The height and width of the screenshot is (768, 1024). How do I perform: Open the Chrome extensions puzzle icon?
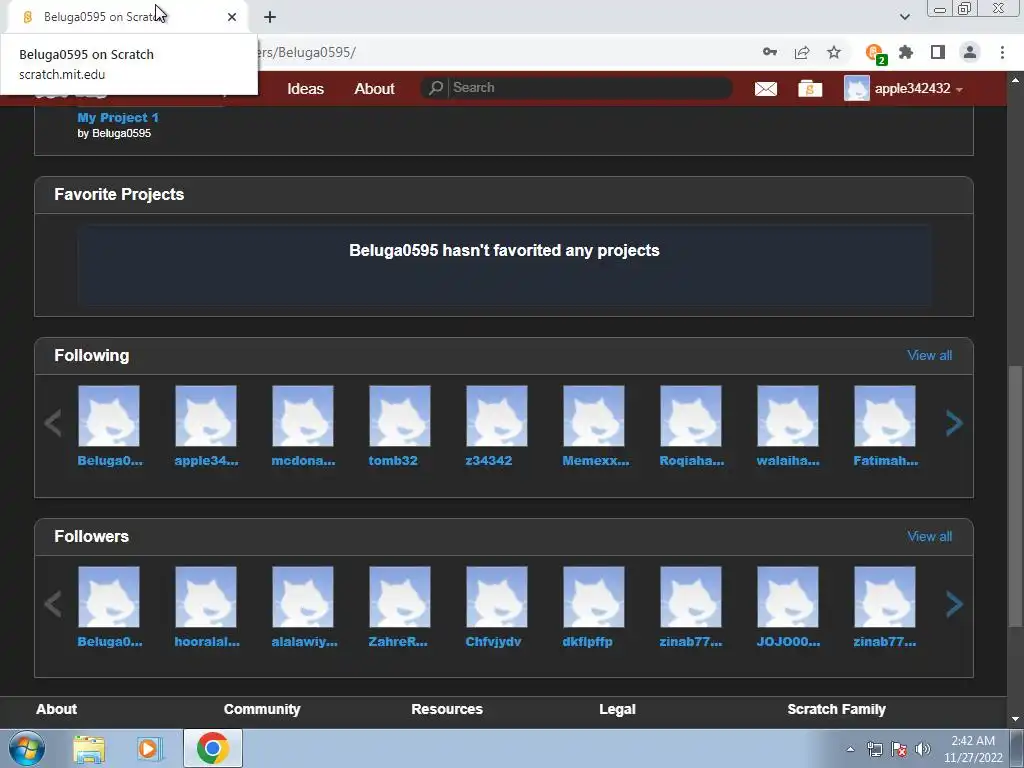click(x=906, y=52)
